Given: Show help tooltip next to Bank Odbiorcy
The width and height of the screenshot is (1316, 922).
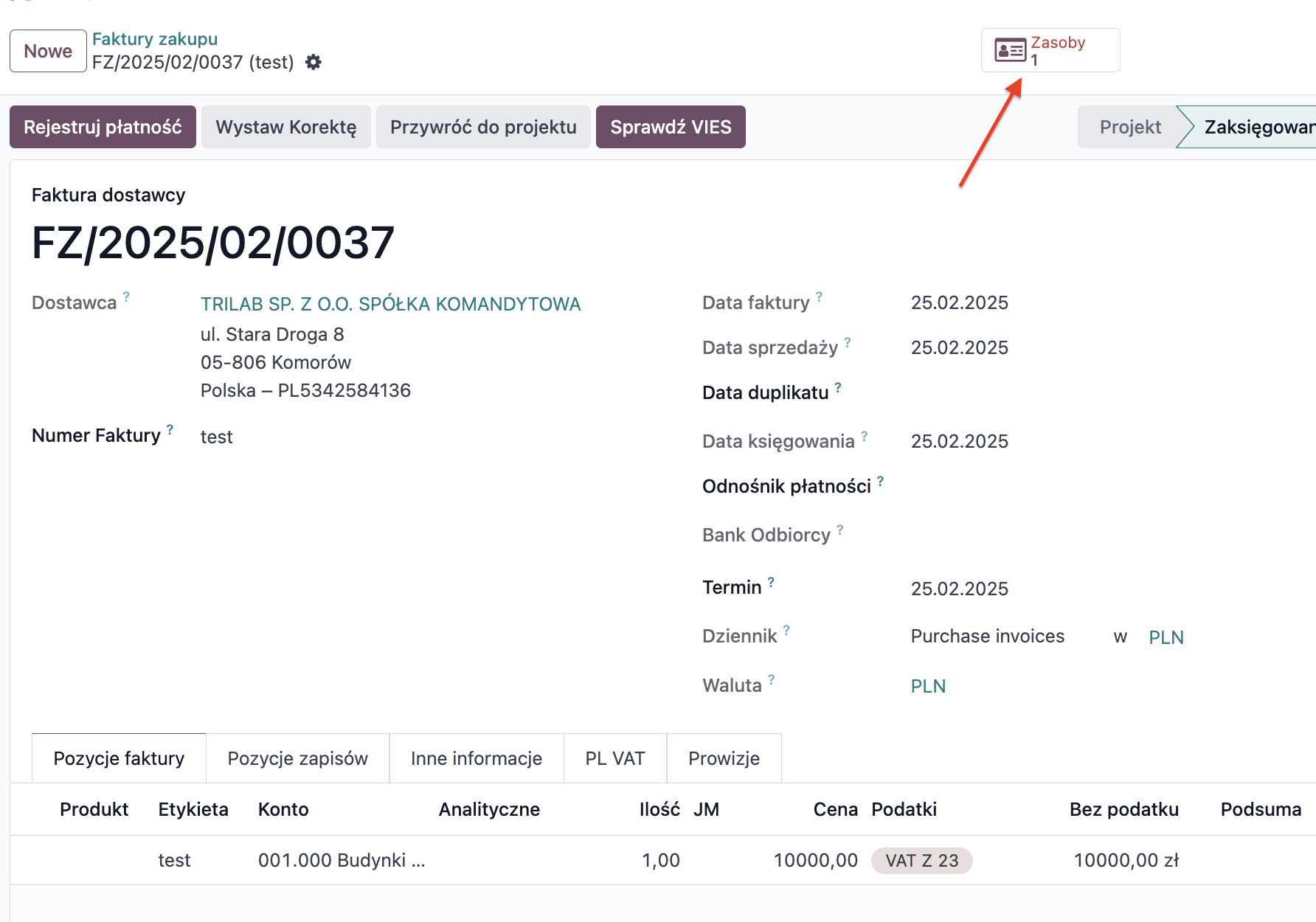Looking at the screenshot, I should click(839, 529).
